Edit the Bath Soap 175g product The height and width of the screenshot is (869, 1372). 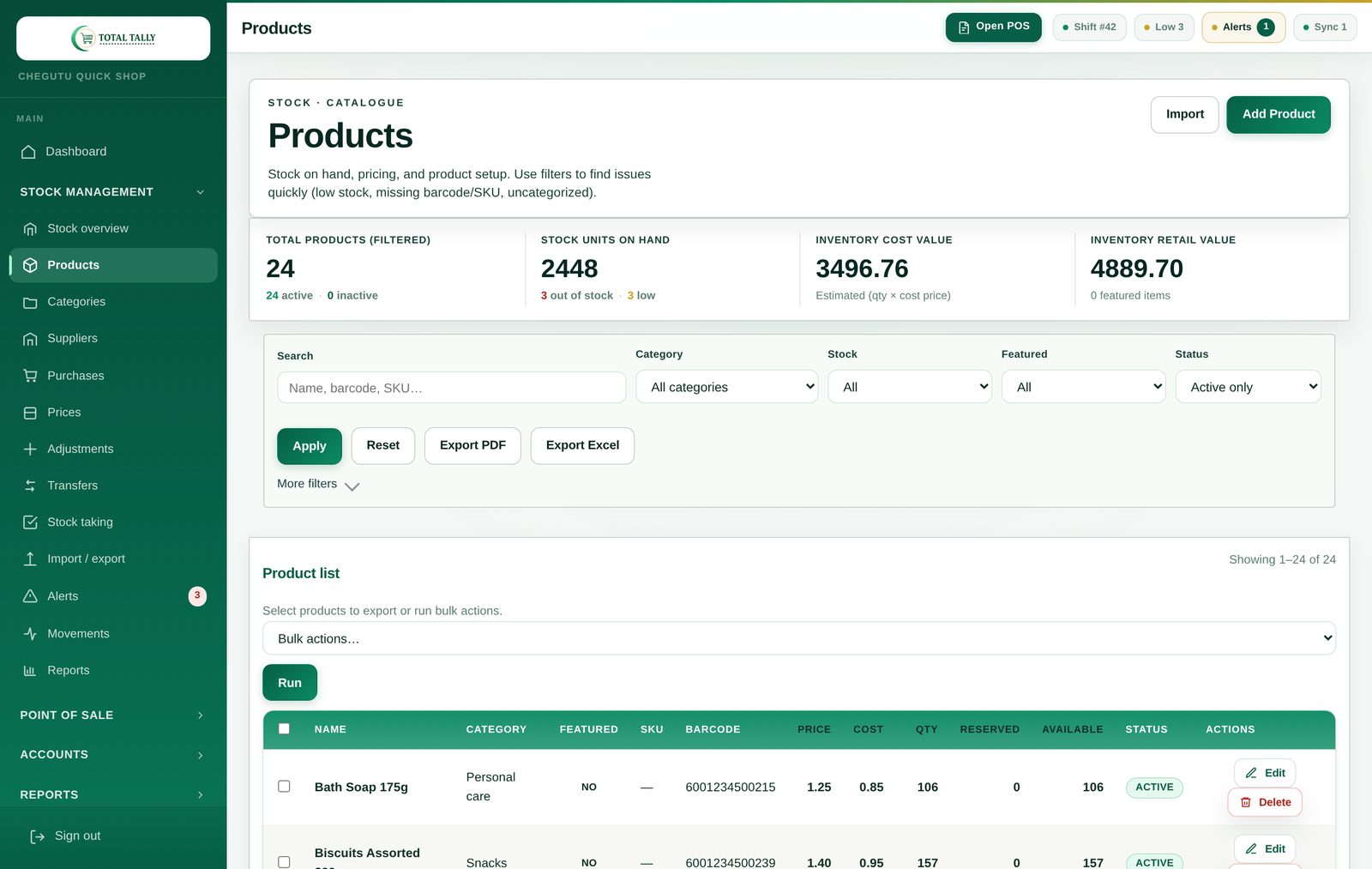point(1265,773)
